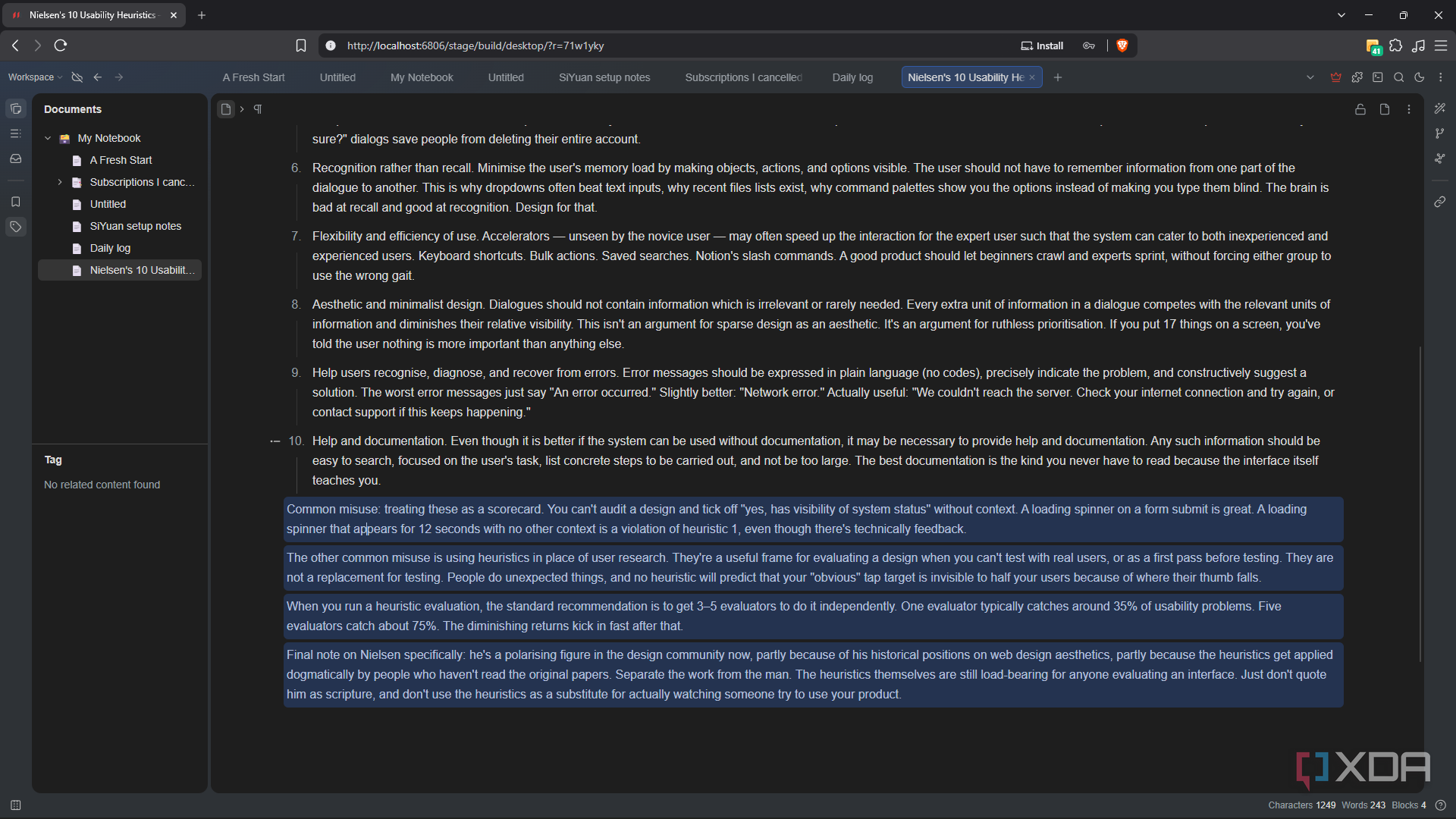Open the A Fresh Start document in tree
The width and height of the screenshot is (1456, 819).
[121, 160]
